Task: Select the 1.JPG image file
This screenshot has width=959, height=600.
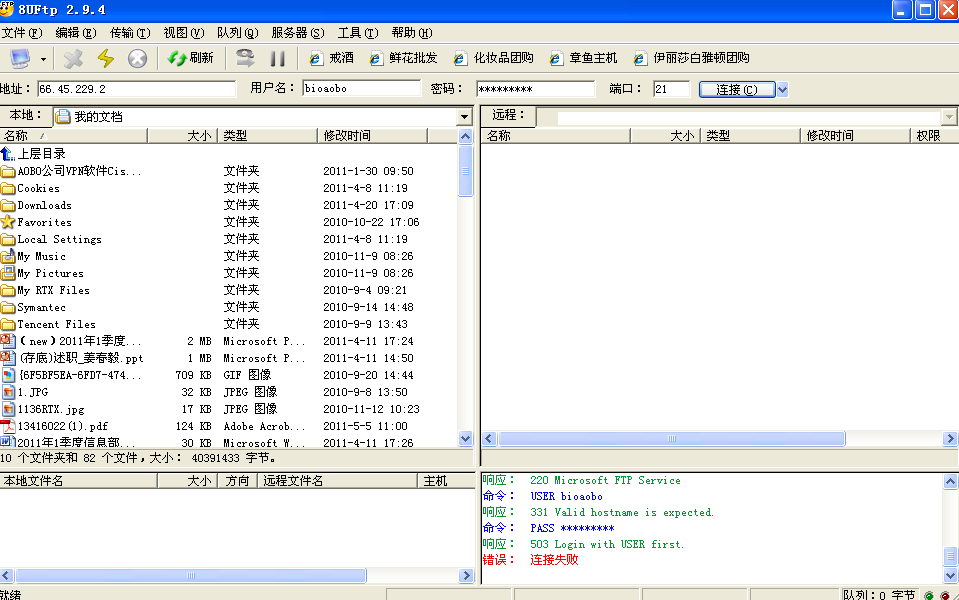Action: coord(25,392)
